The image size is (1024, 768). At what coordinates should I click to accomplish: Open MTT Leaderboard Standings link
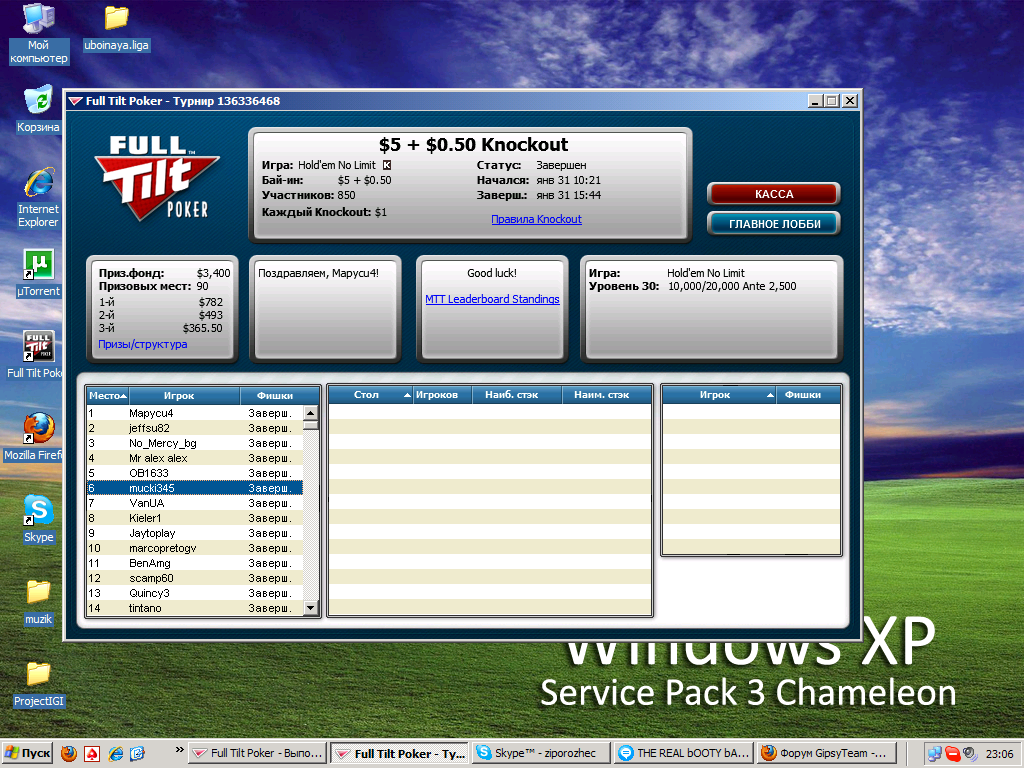tap(492, 299)
